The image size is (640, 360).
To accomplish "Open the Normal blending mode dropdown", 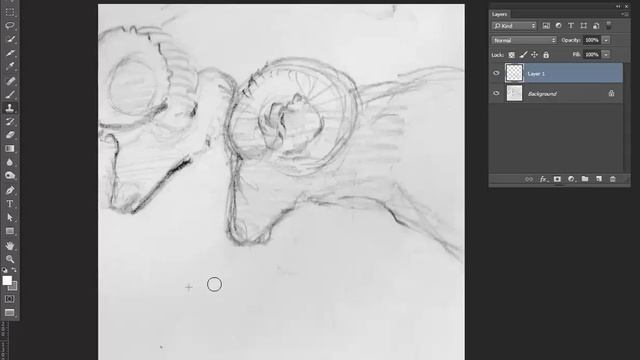I will point(524,40).
